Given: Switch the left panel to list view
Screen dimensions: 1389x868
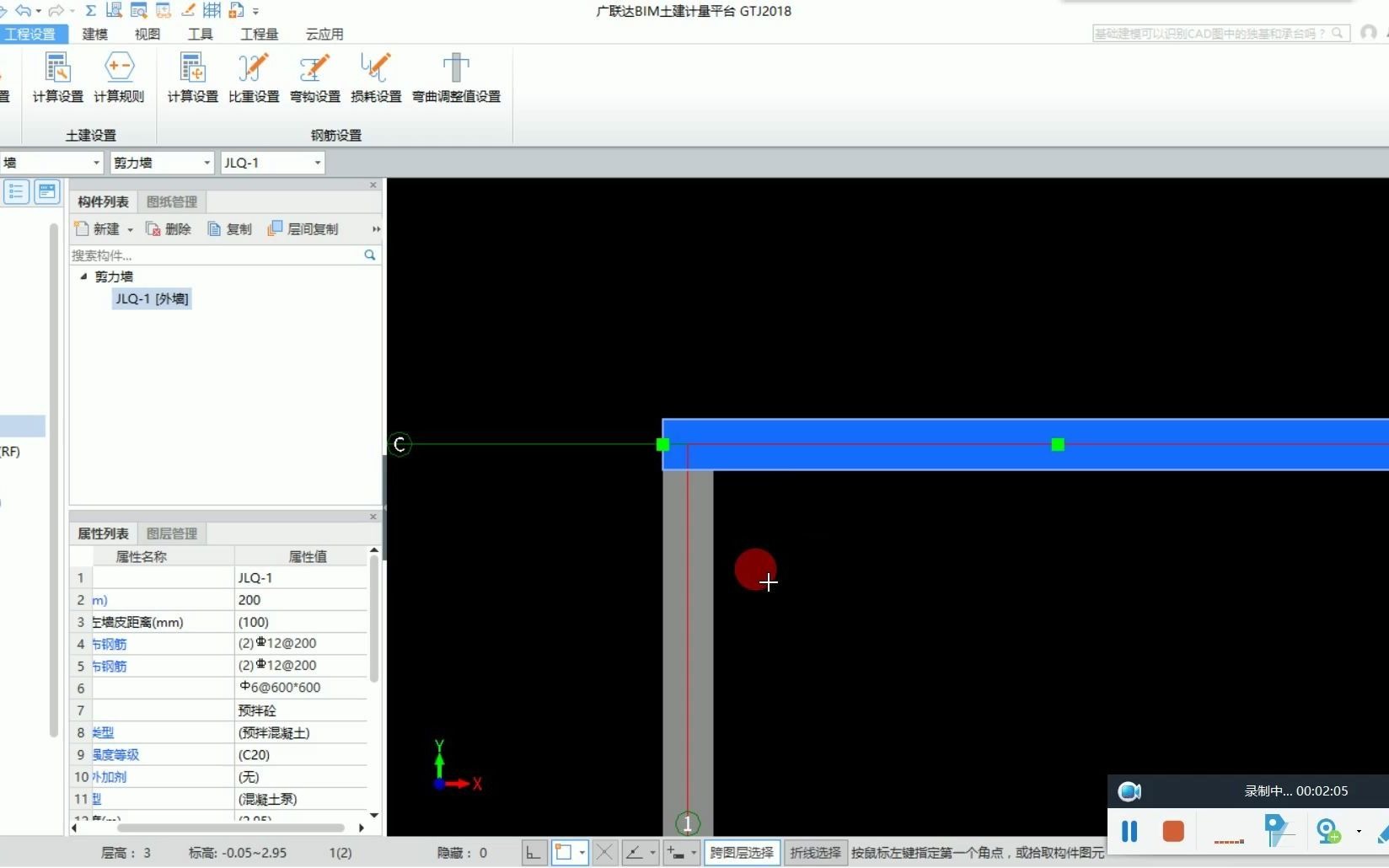Looking at the screenshot, I should coord(16,191).
